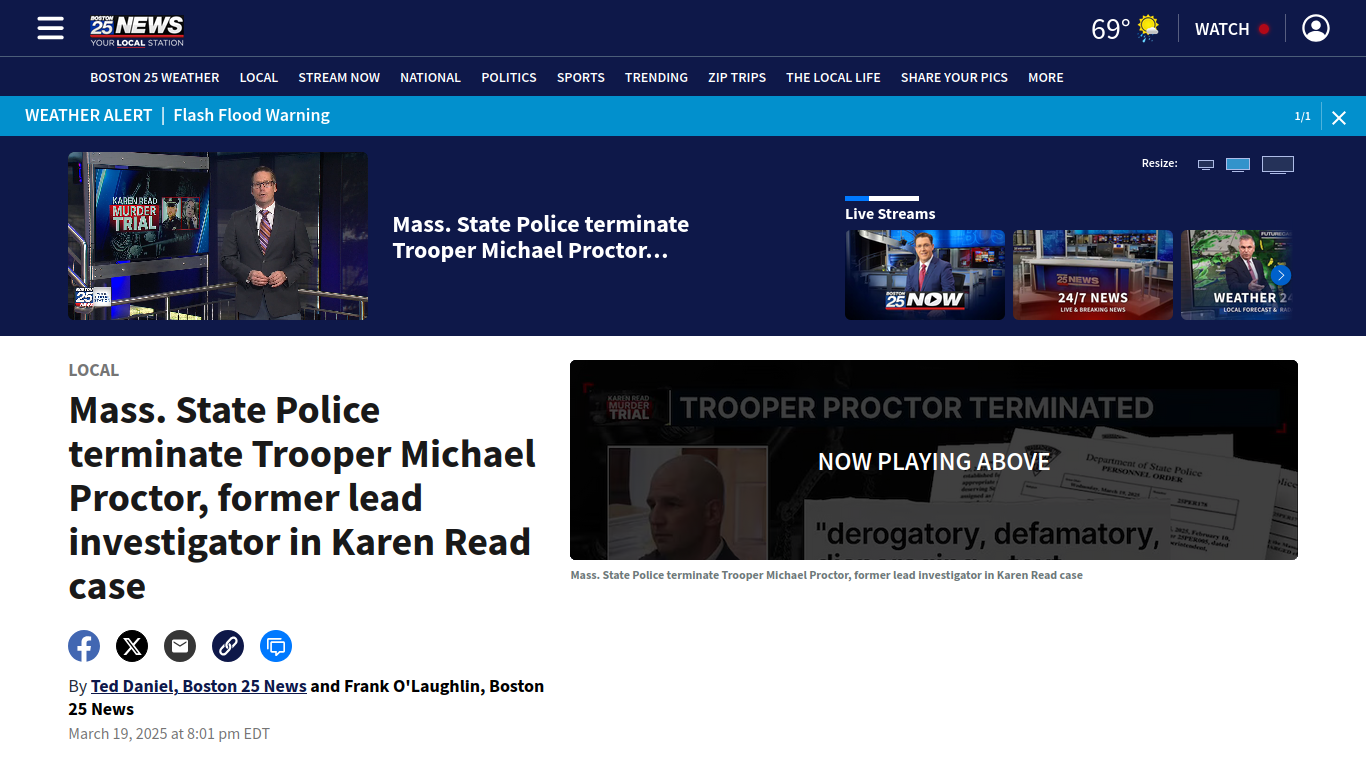Open author Ted Daniel's profile link

point(199,686)
